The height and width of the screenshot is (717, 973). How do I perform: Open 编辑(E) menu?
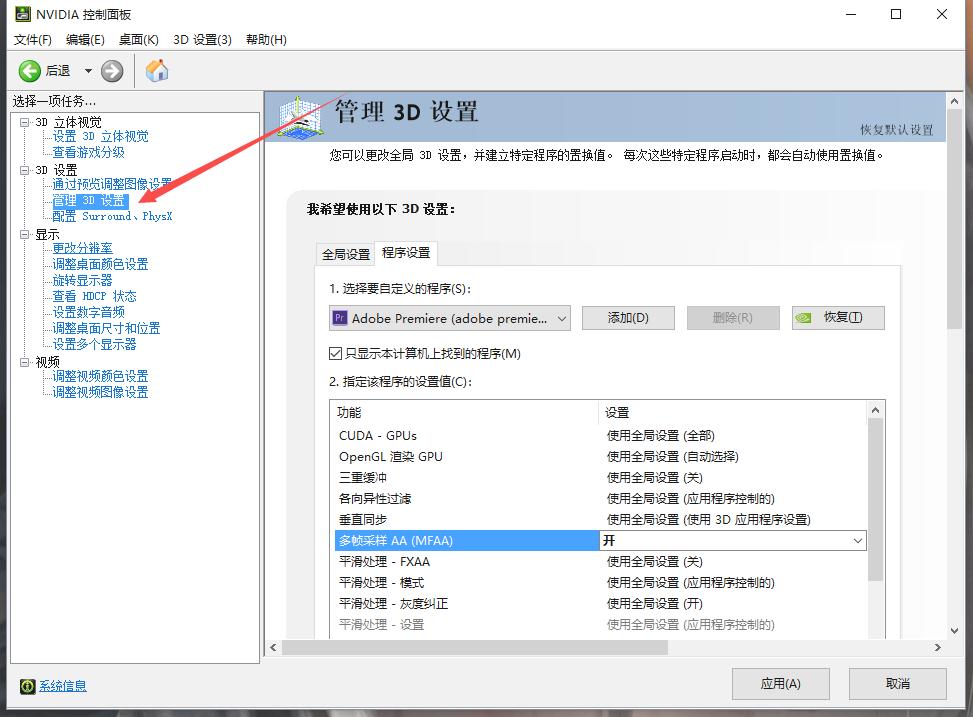(x=86, y=40)
